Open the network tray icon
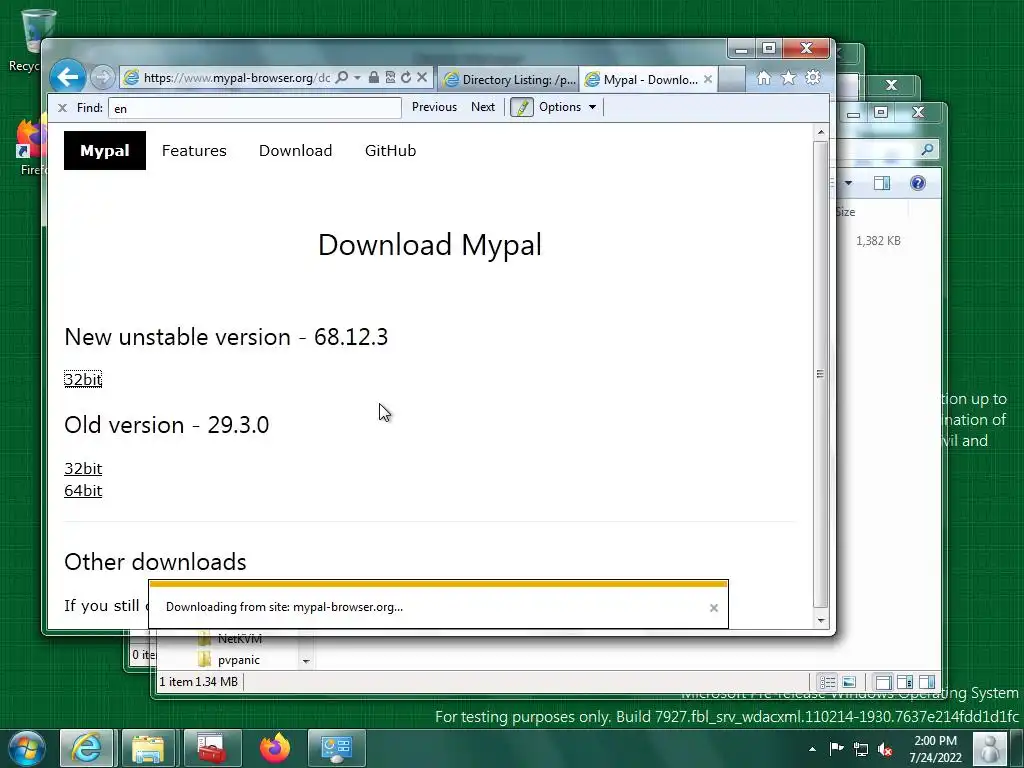The width and height of the screenshot is (1024, 768). pos(861,749)
